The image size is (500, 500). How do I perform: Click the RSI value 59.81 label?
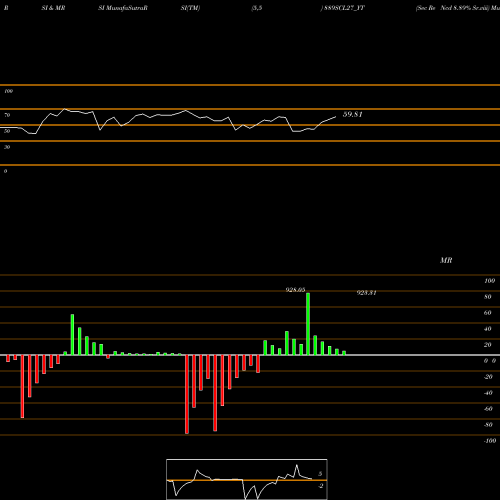coord(353,114)
